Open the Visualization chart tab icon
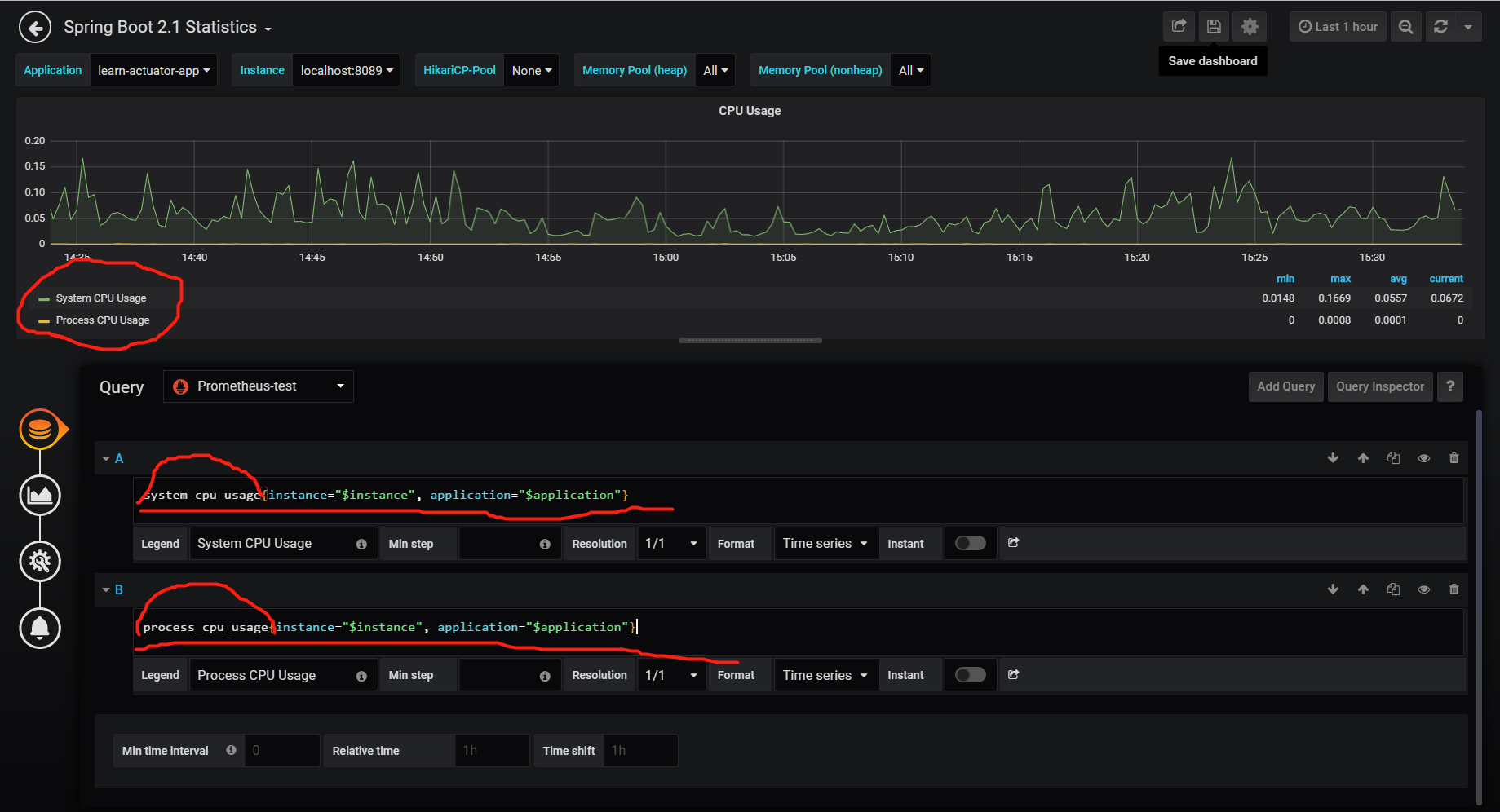This screenshot has height=812, width=1500. click(x=40, y=495)
